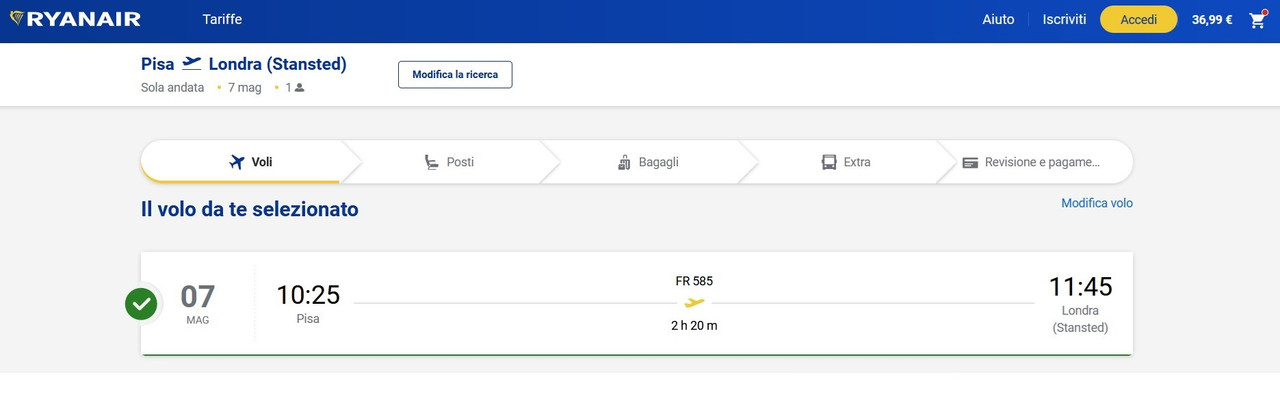
Task: Click the arrival time 11:45
Action: 1080,287
